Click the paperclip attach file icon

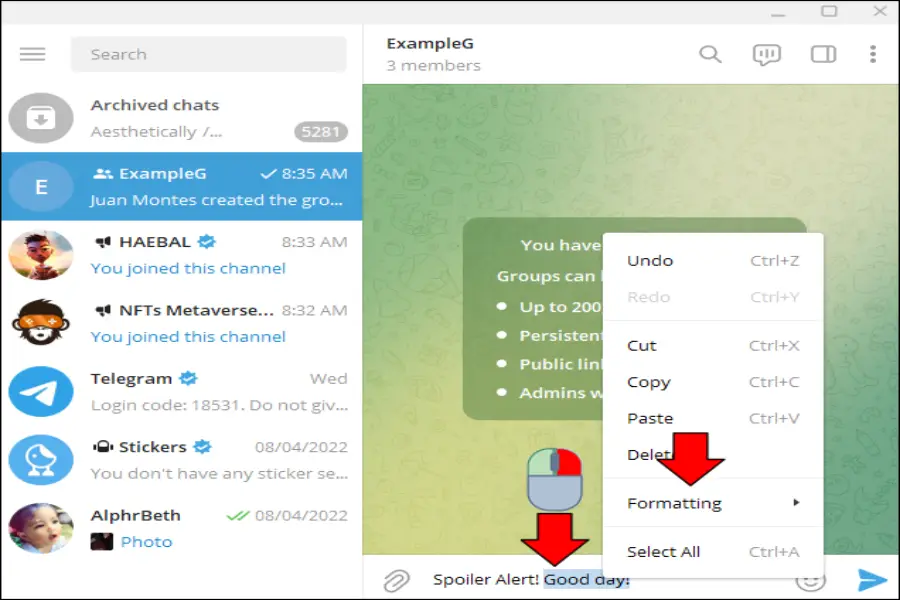pyautogui.click(x=397, y=580)
